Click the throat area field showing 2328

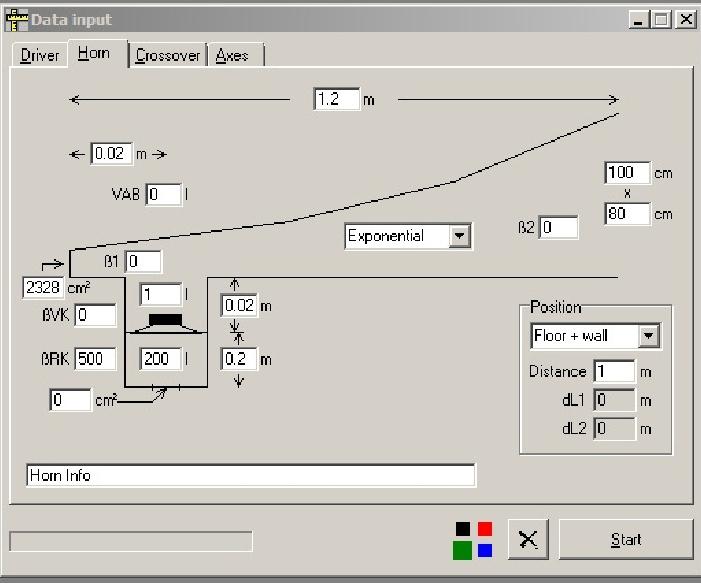point(43,287)
